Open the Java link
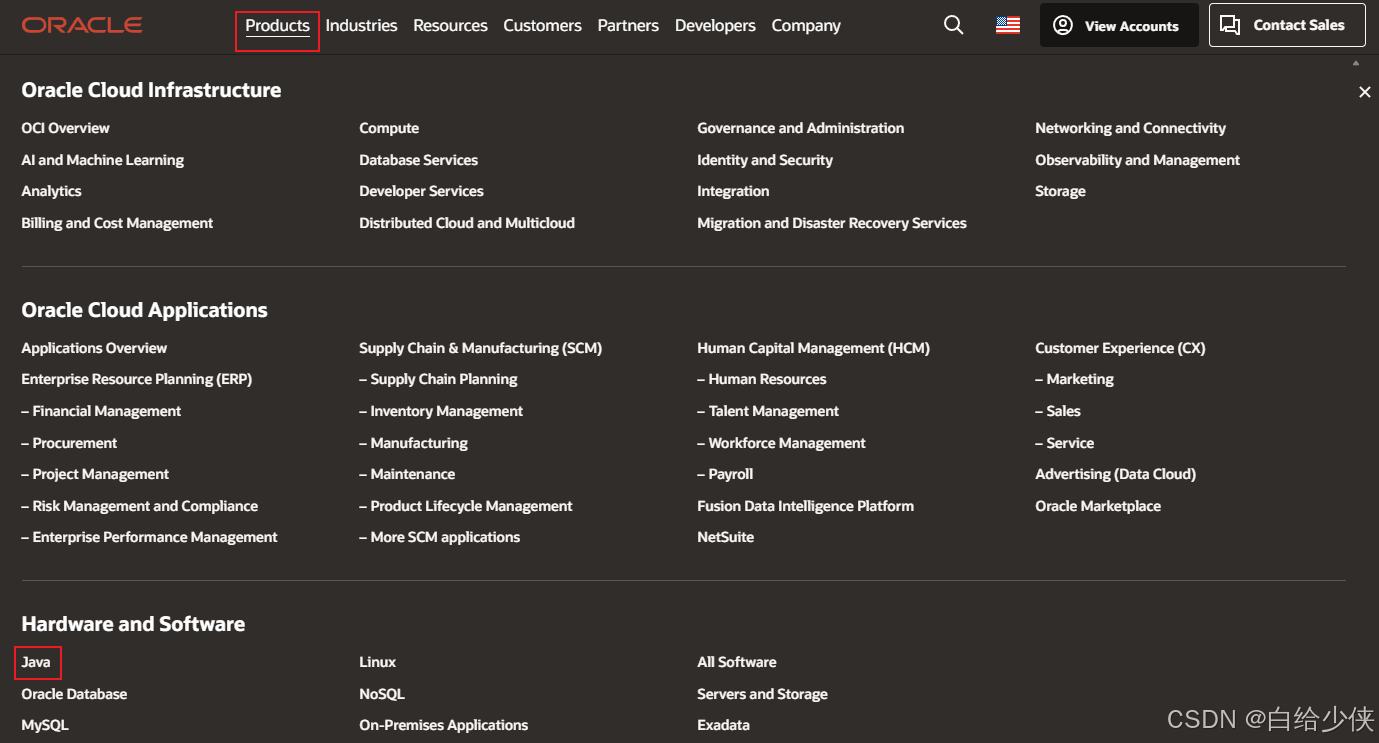The height and width of the screenshot is (743, 1379). (36, 662)
